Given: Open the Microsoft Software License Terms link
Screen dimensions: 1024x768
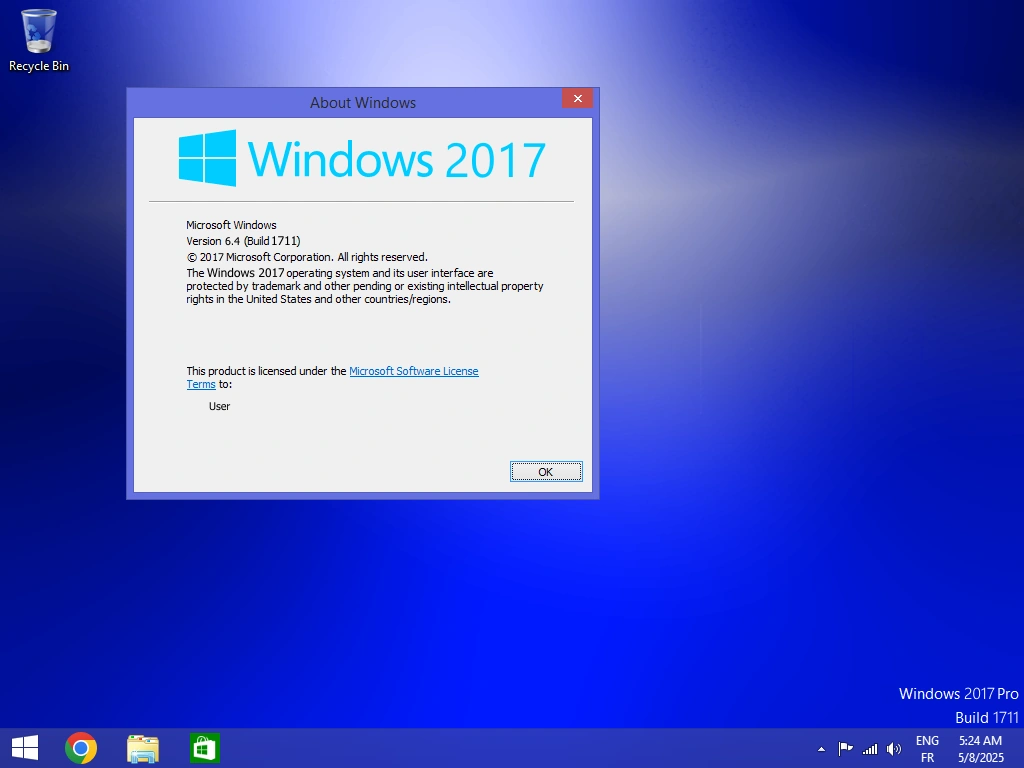Looking at the screenshot, I should tap(413, 371).
